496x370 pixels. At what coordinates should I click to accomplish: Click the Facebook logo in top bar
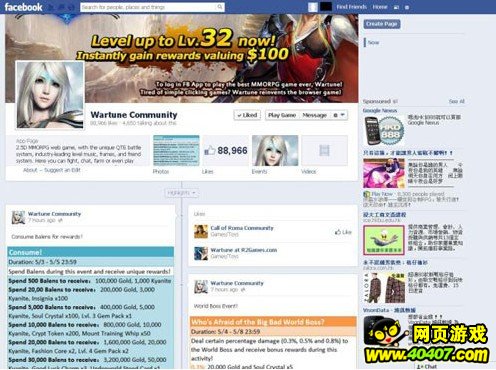(23, 7)
